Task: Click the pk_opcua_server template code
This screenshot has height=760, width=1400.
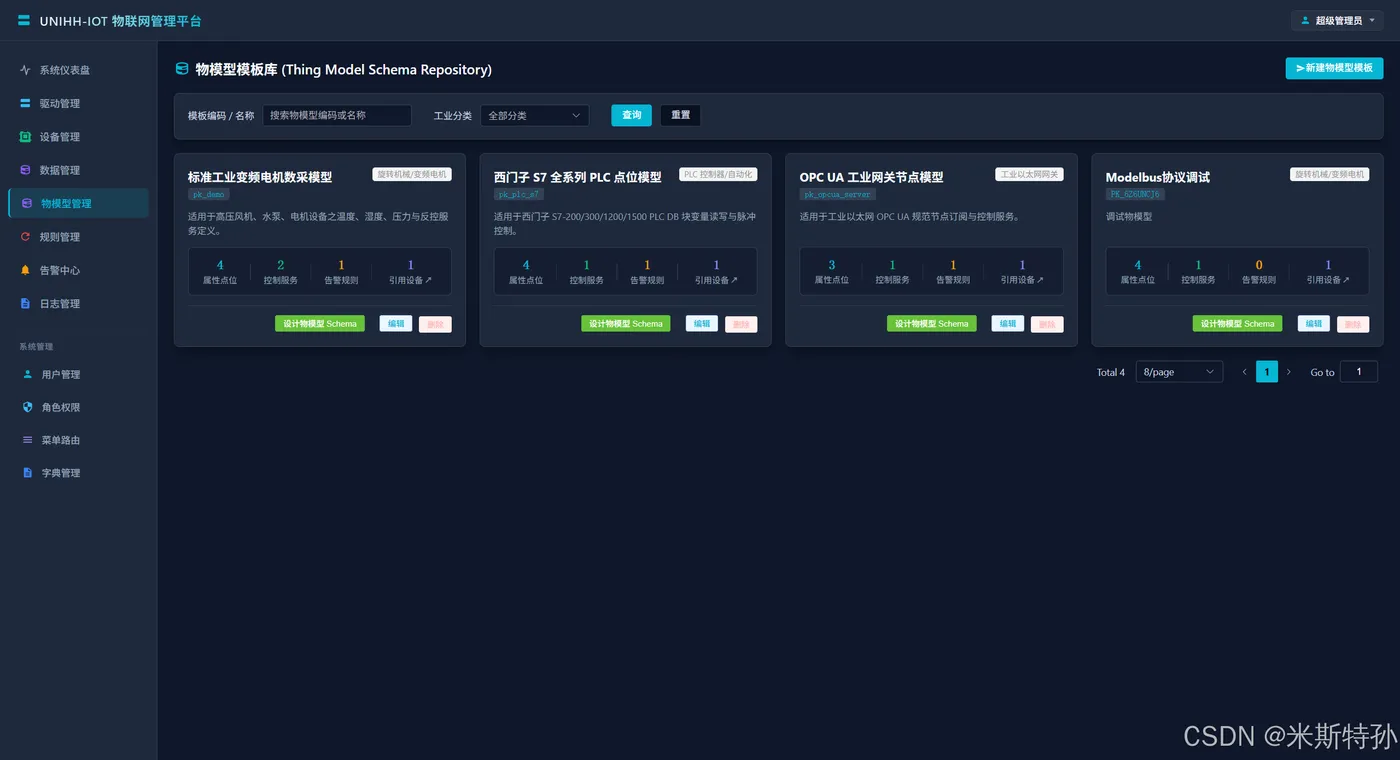Action: pos(838,195)
